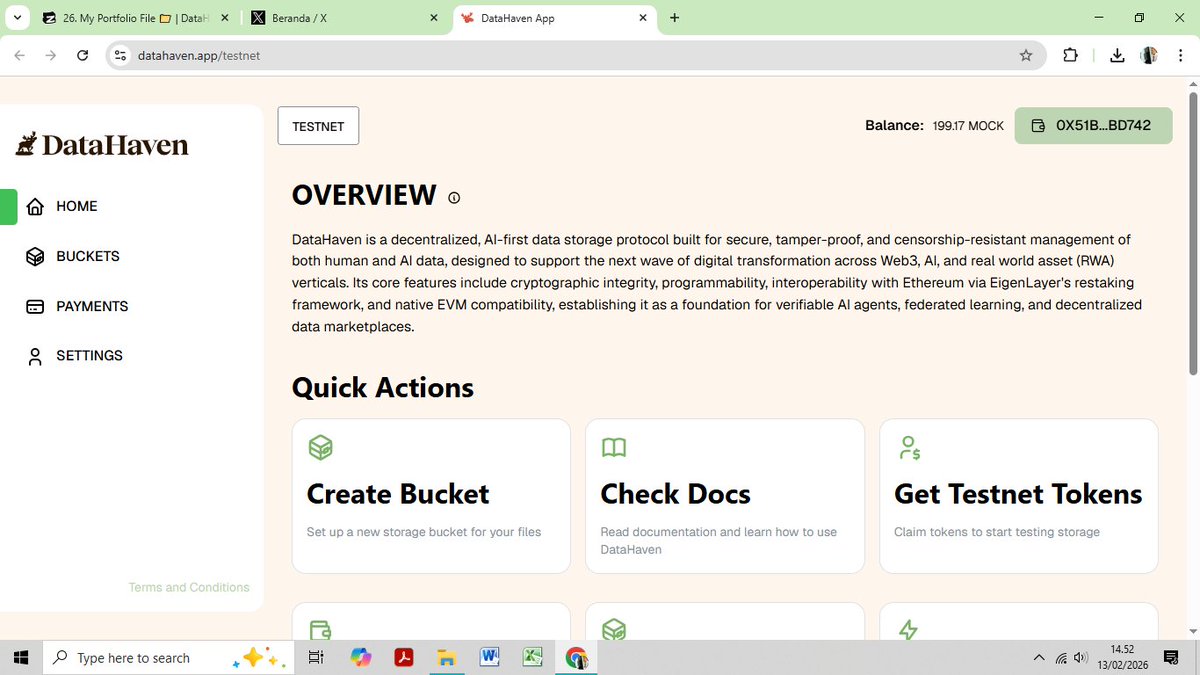Image resolution: width=1200 pixels, height=675 pixels.
Task: Open the Create Bucket card
Action: 431,496
